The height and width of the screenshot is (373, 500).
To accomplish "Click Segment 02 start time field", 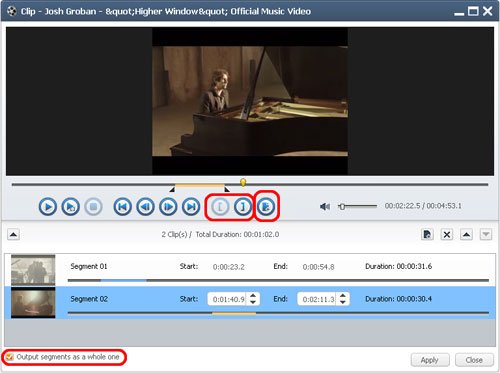I will tap(227, 299).
